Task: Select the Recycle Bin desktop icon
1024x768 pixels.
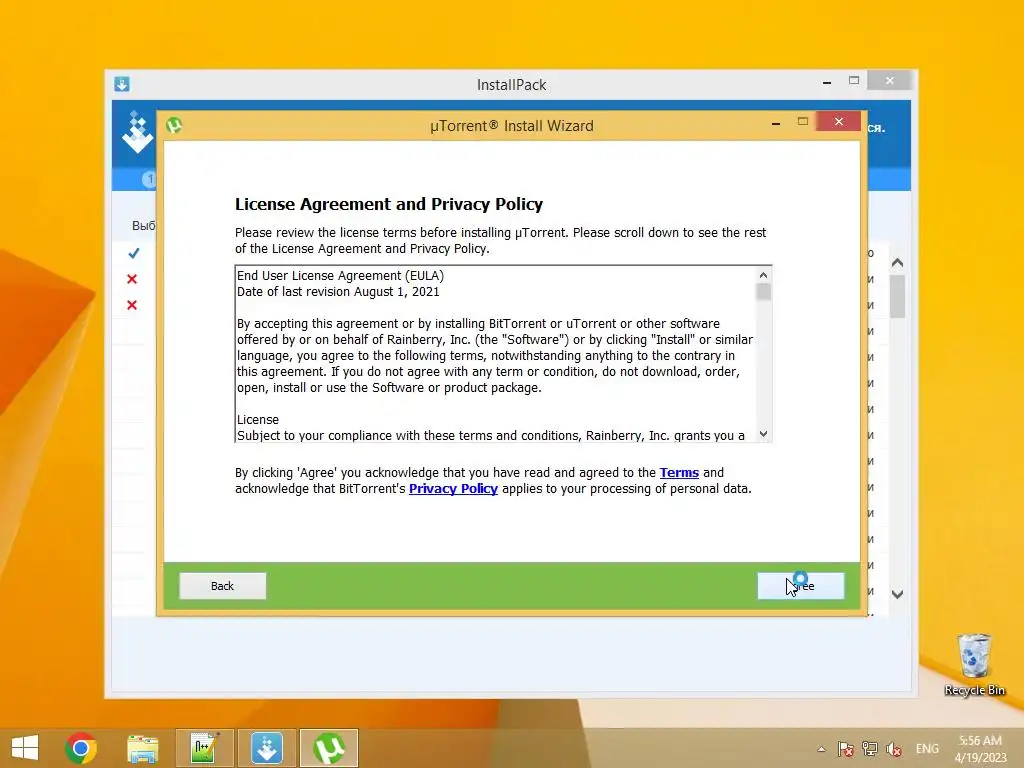Action: (974, 665)
